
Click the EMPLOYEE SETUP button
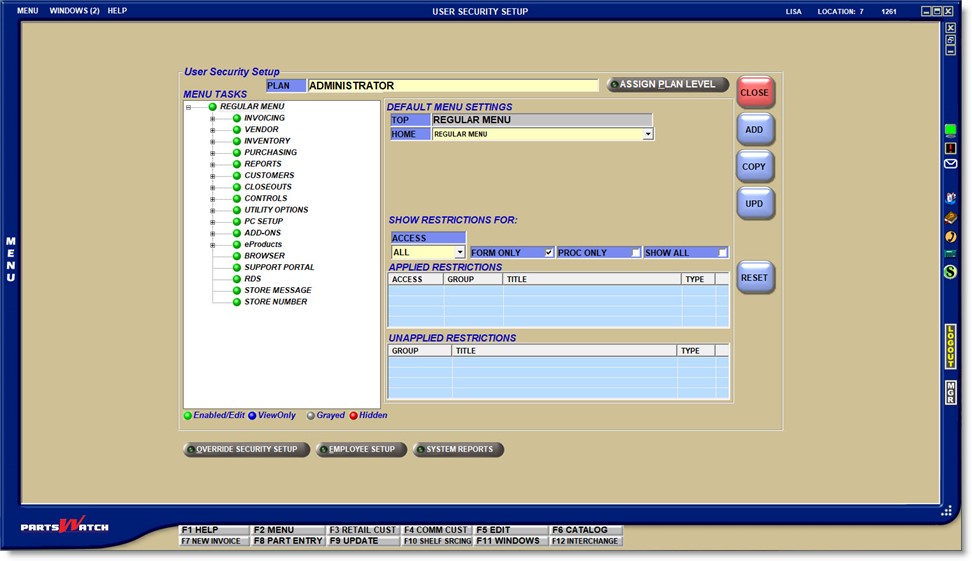click(361, 450)
